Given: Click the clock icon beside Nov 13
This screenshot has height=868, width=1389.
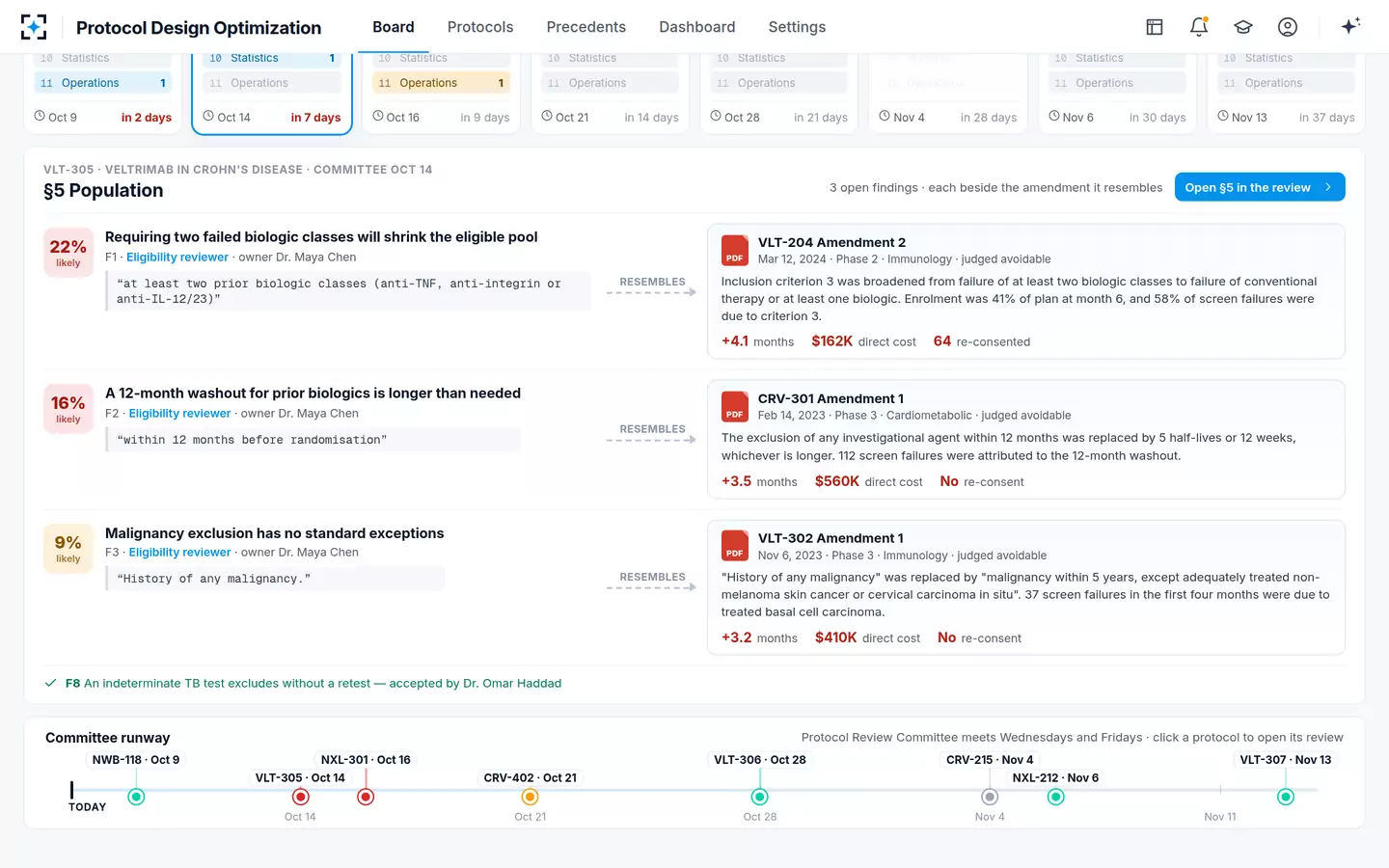Looking at the screenshot, I should [1223, 117].
